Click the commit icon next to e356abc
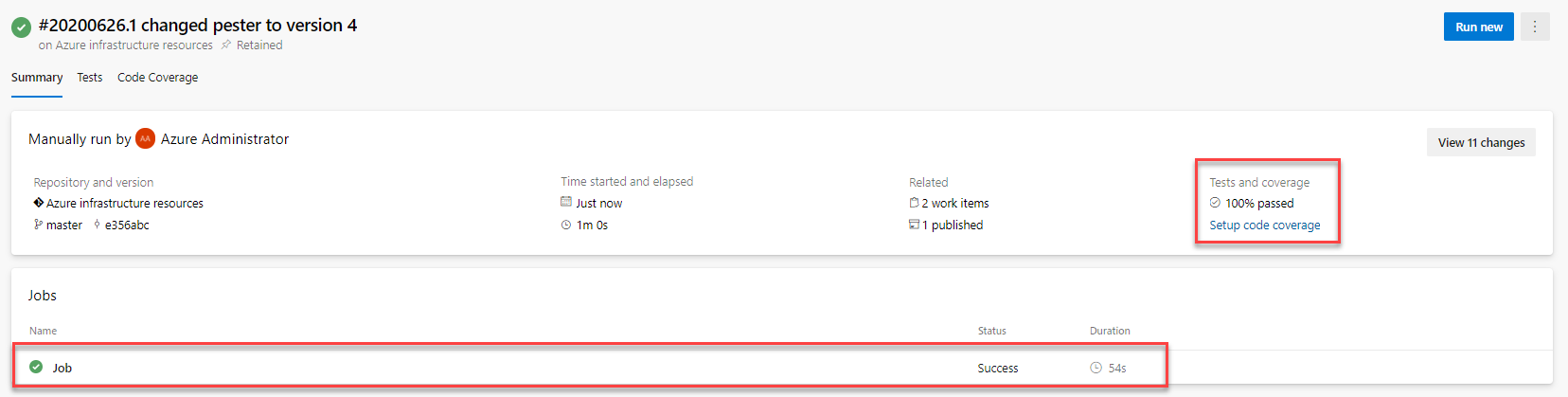The height and width of the screenshot is (397, 1568). click(97, 225)
